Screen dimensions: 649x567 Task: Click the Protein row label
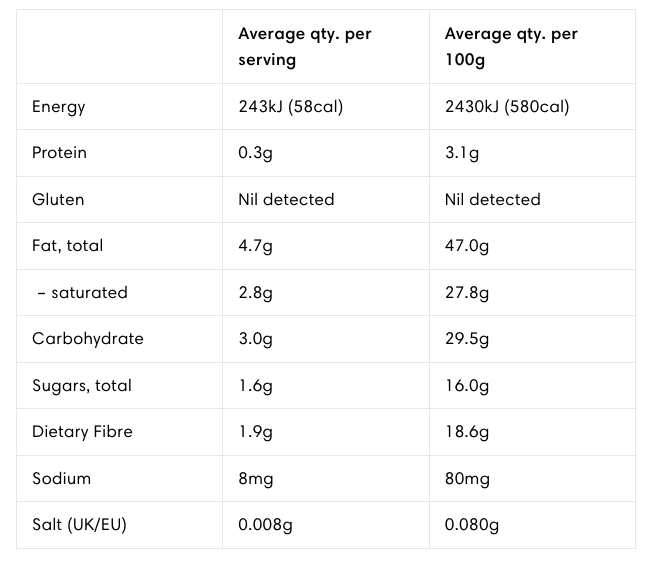[x=59, y=153]
